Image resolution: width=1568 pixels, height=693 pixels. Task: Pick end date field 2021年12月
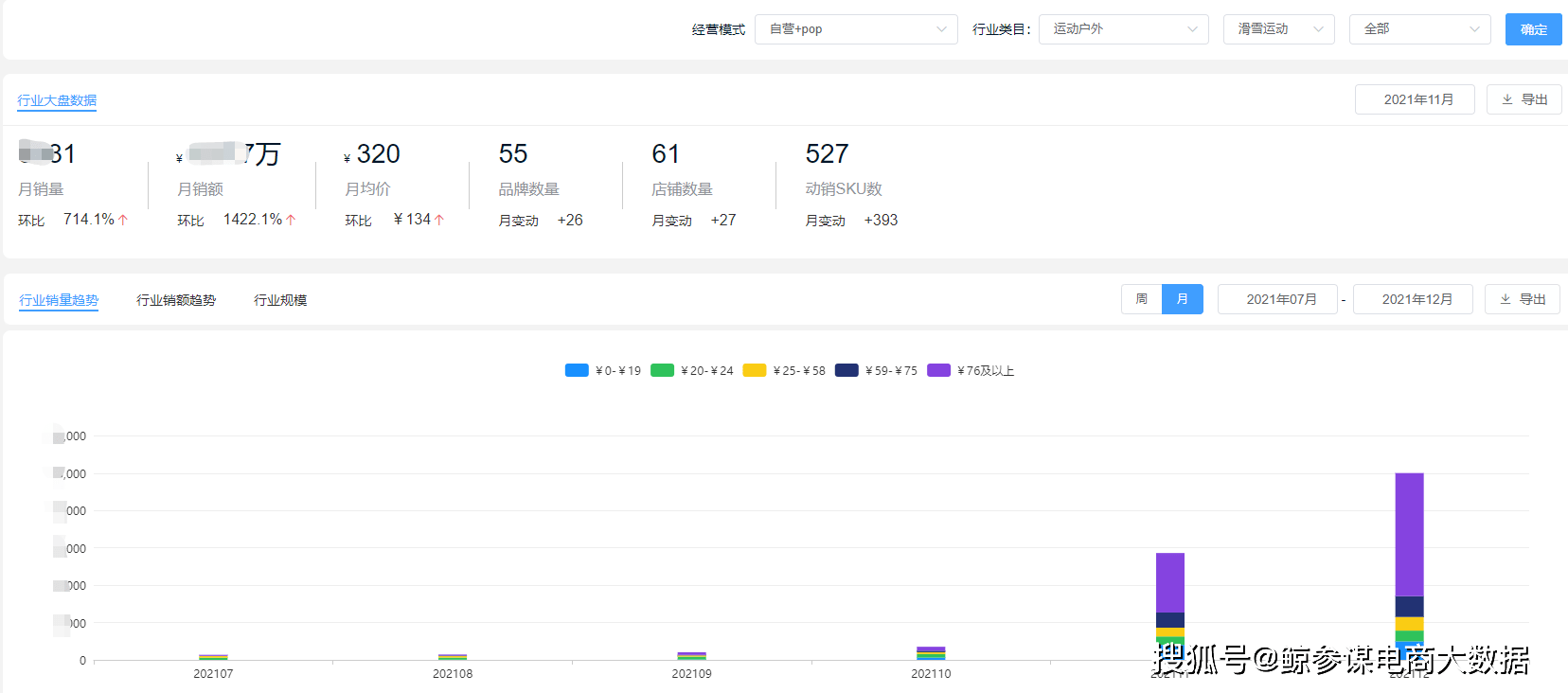coord(1413,299)
